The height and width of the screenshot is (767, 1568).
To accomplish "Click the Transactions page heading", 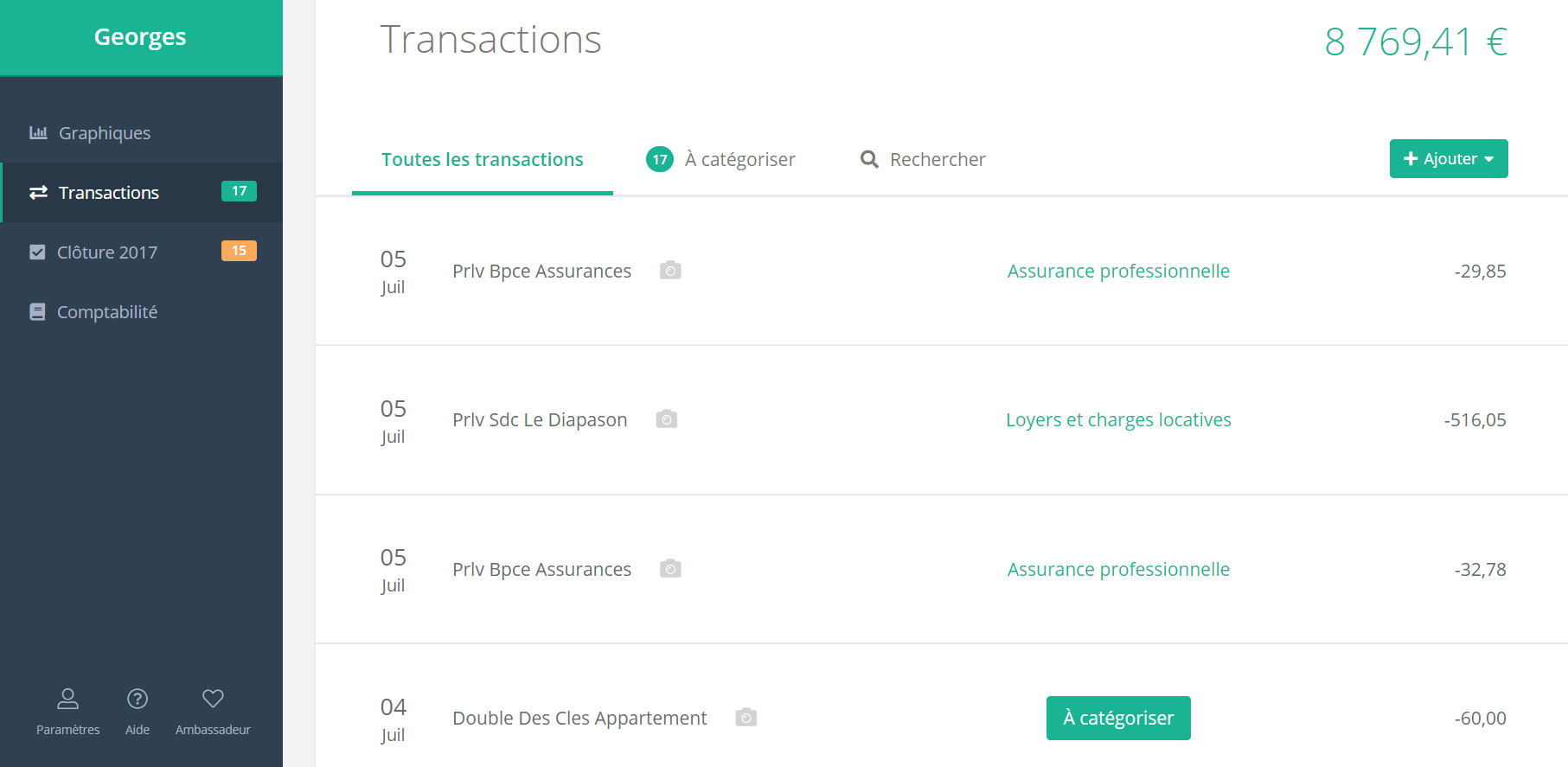I will pyautogui.click(x=490, y=40).
